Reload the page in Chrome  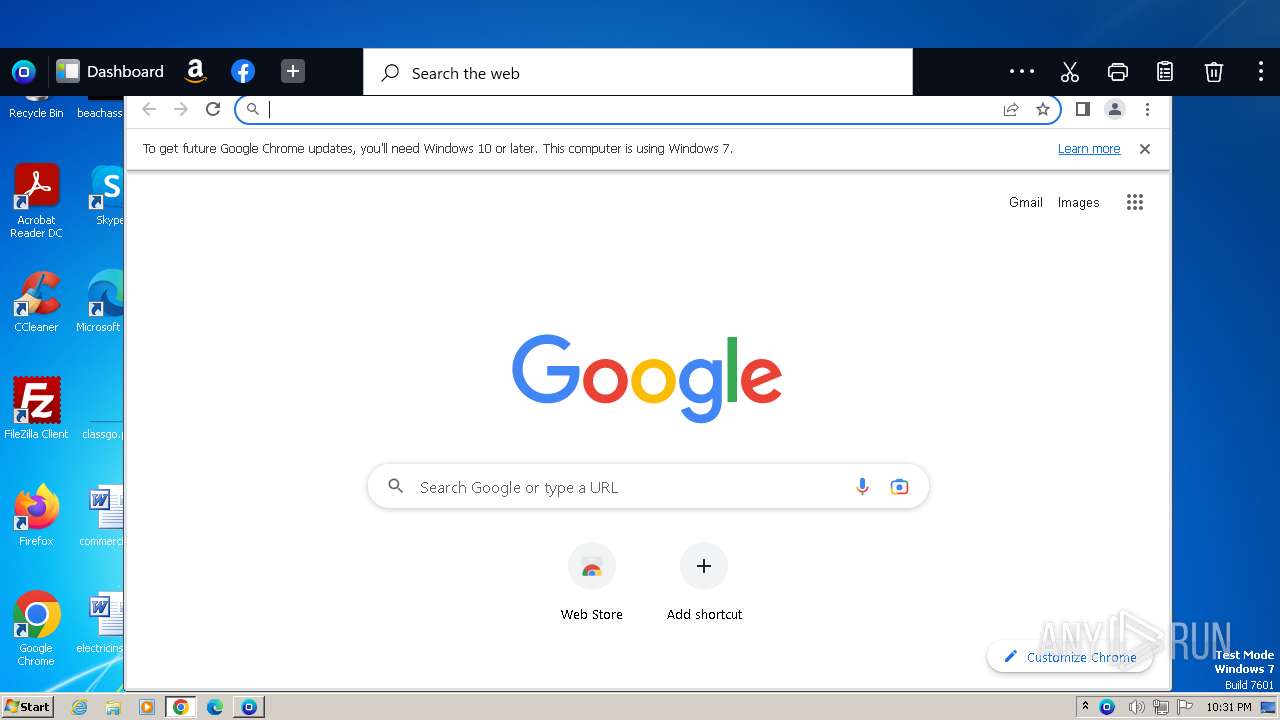point(213,109)
